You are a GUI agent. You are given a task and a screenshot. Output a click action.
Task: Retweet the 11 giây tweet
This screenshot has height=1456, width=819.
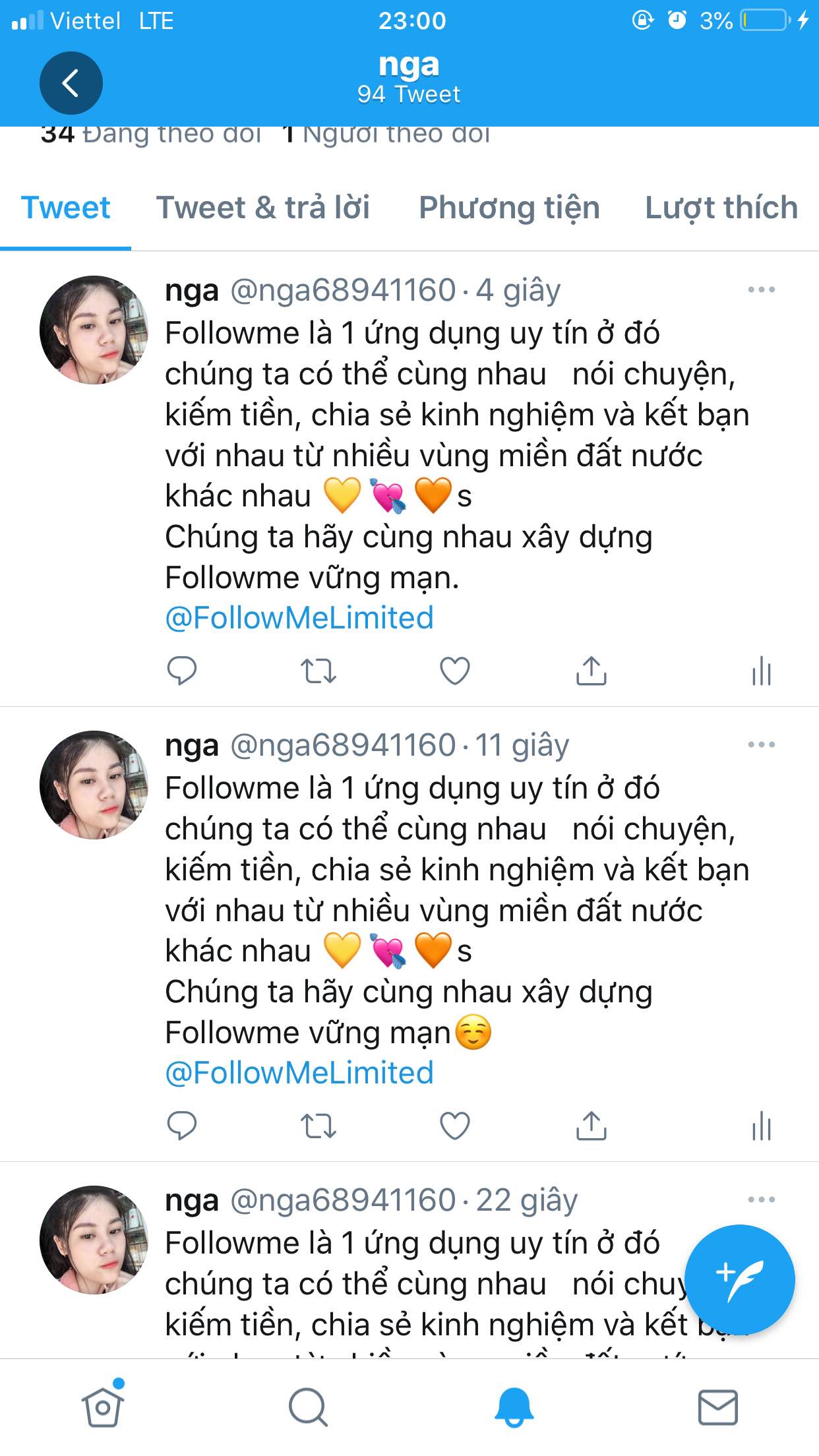[318, 1126]
